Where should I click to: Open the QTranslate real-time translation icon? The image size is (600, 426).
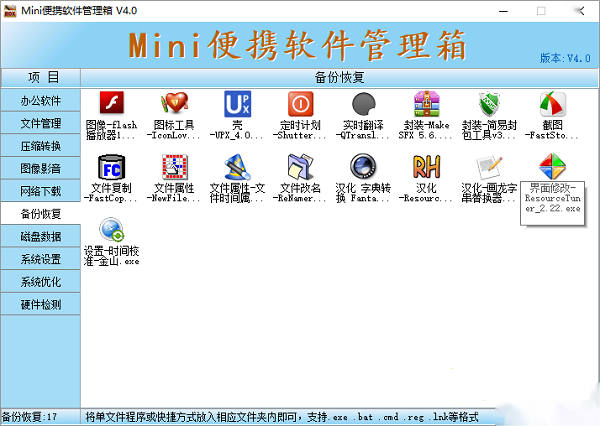364,104
